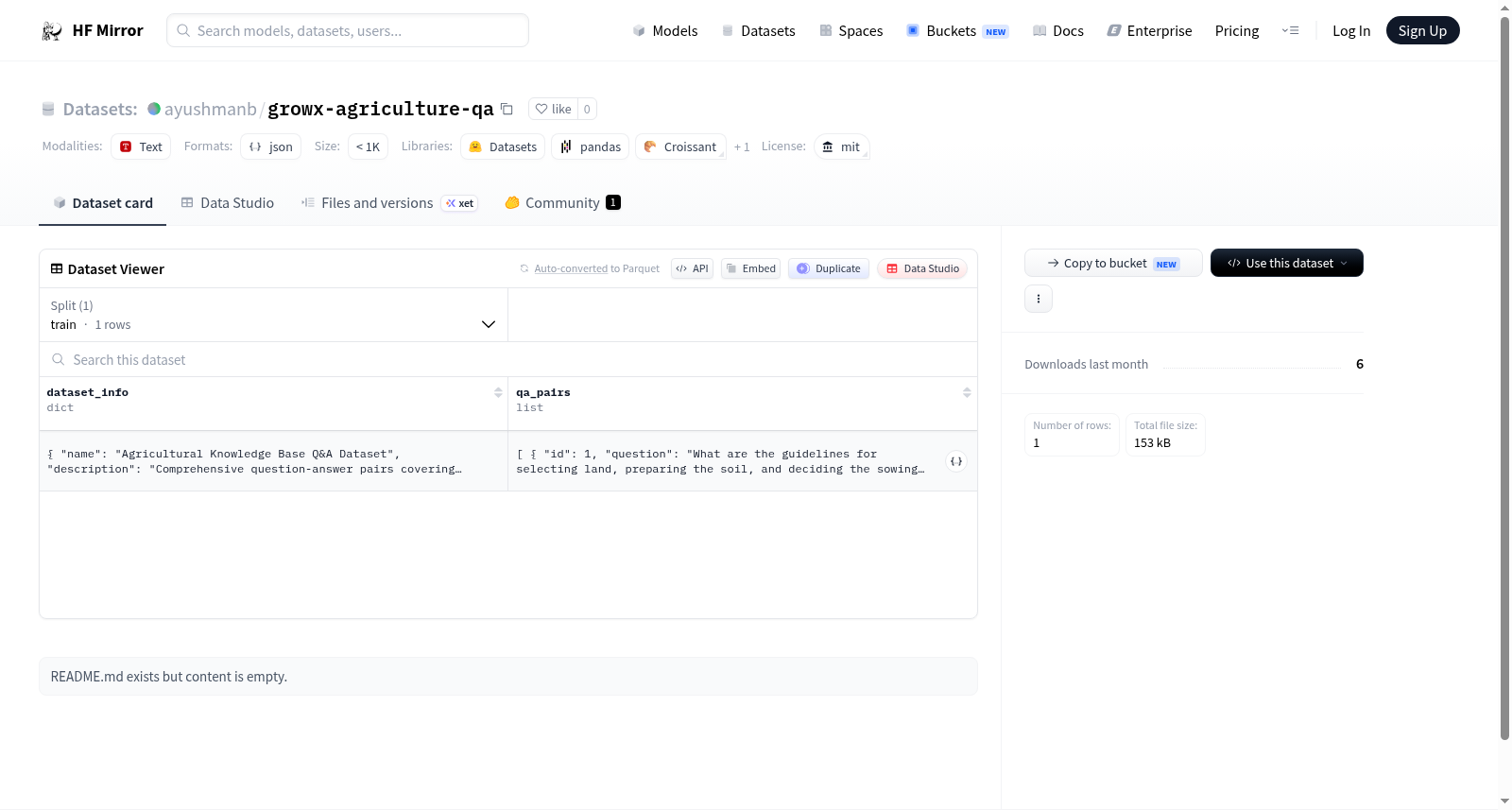Click the pandas library tag

(591, 146)
